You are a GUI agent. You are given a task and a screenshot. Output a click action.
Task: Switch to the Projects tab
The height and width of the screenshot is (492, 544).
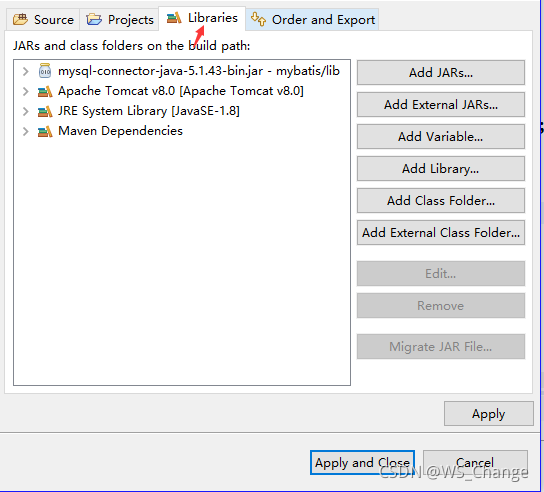[x=120, y=20]
